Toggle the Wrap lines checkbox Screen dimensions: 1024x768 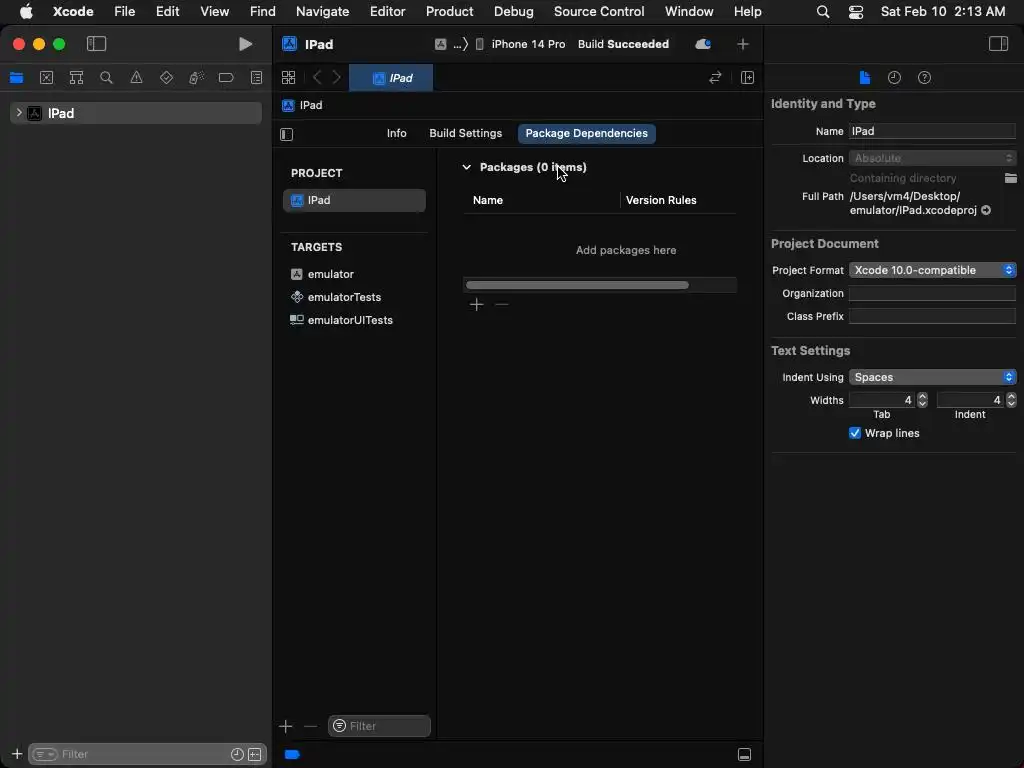[855, 433]
